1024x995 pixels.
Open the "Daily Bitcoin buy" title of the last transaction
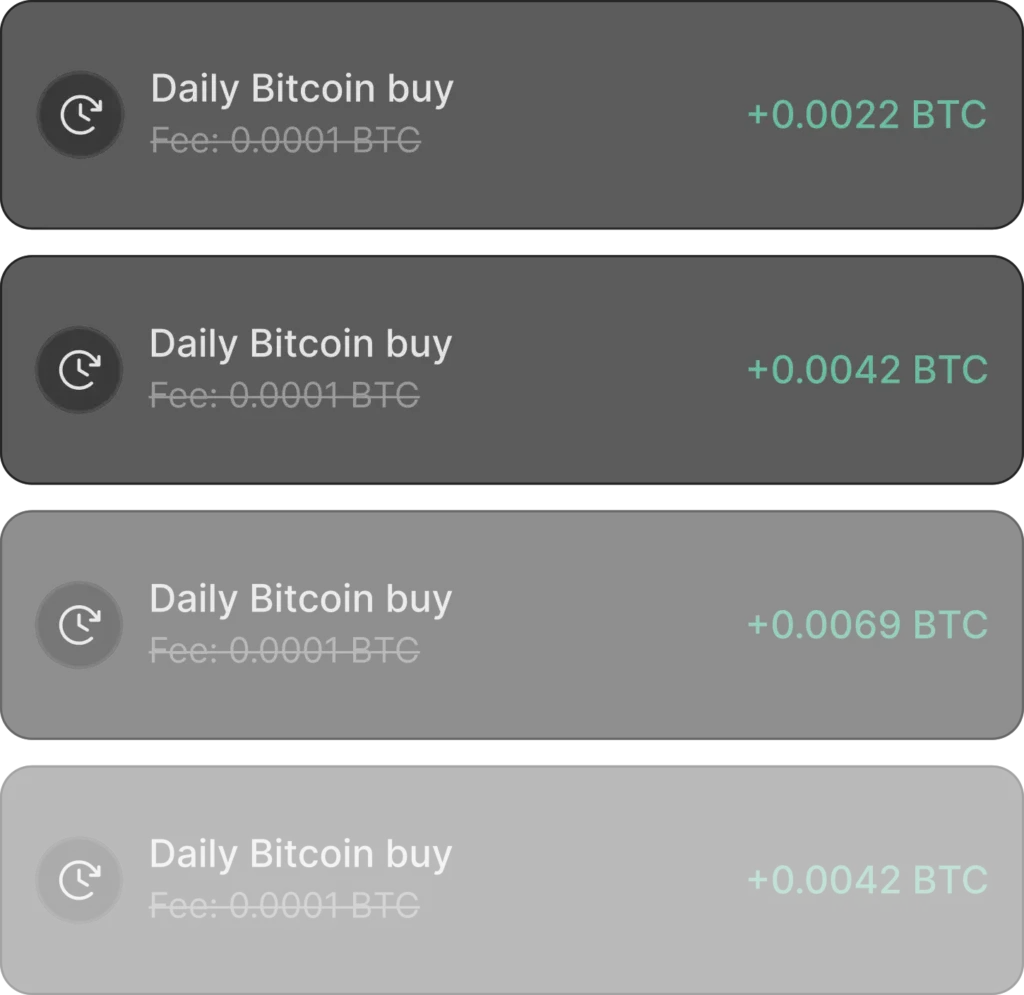coord(301,854)
